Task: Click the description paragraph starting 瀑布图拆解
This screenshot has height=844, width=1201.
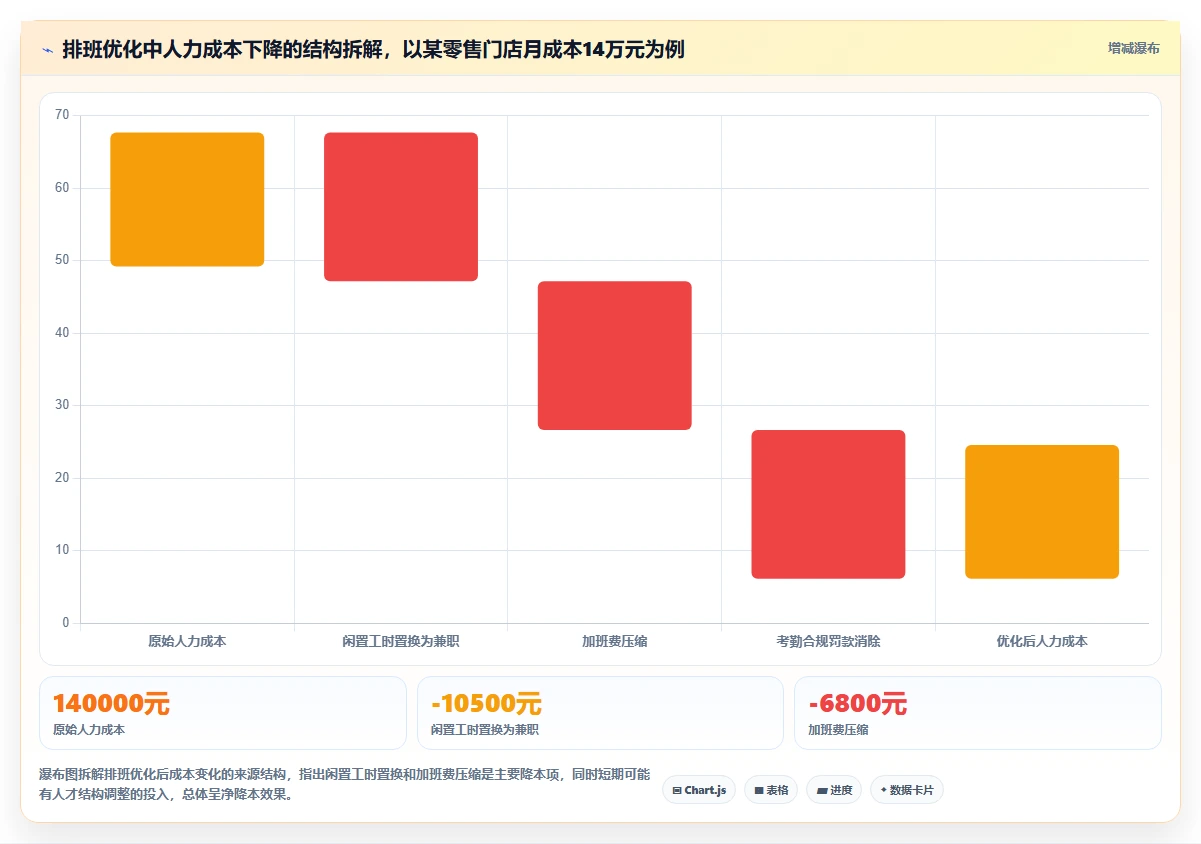Action: (345, 785)
